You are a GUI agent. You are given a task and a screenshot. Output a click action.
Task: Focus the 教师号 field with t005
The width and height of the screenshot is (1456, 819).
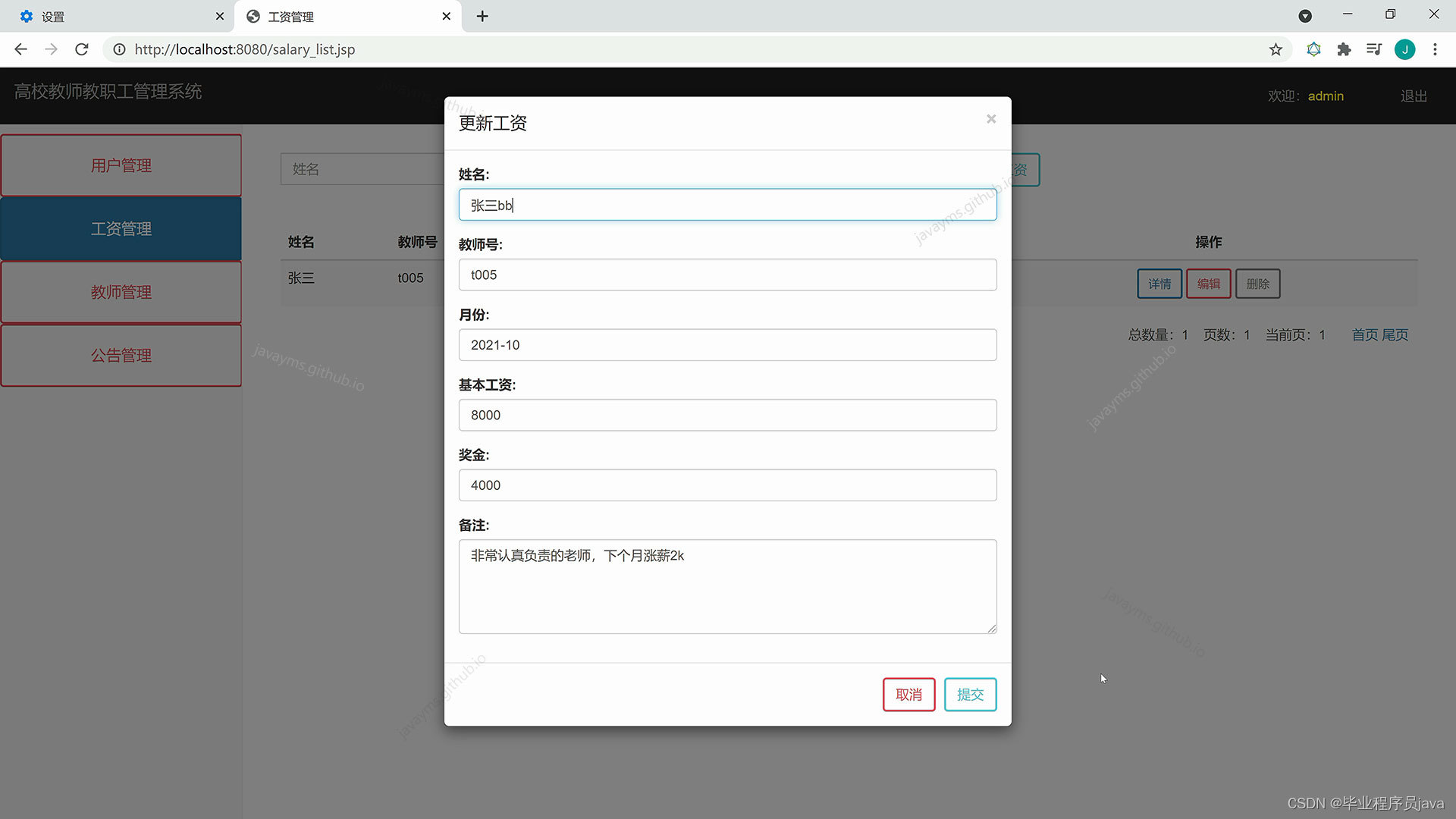pyautogui.click(x=727, y=275)
